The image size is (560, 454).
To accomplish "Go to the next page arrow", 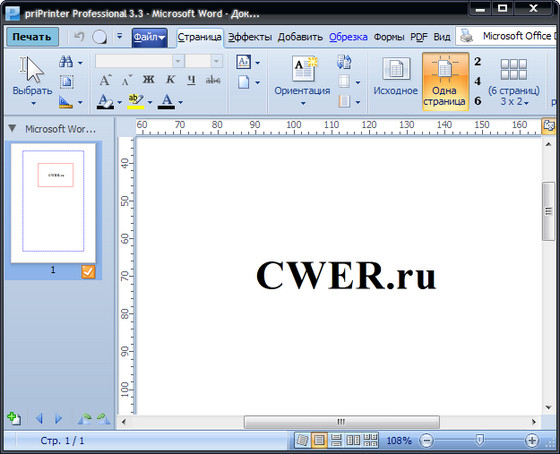I will [x=59, y=418].
